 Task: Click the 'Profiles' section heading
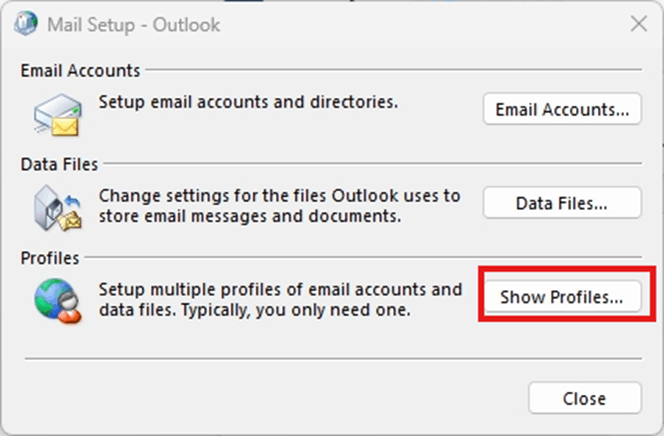coord(50,258)
